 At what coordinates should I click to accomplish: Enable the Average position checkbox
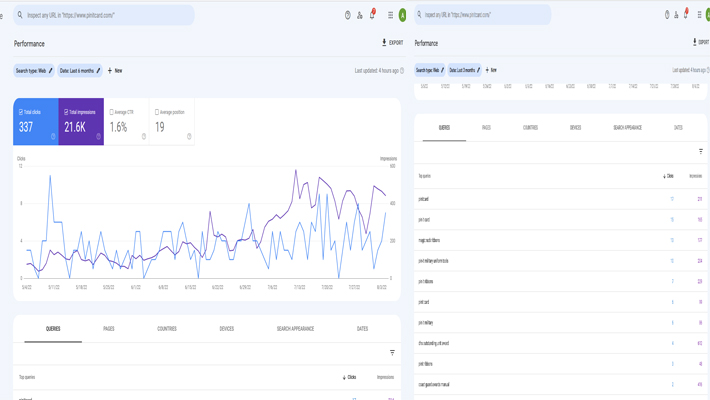point(157,112)
